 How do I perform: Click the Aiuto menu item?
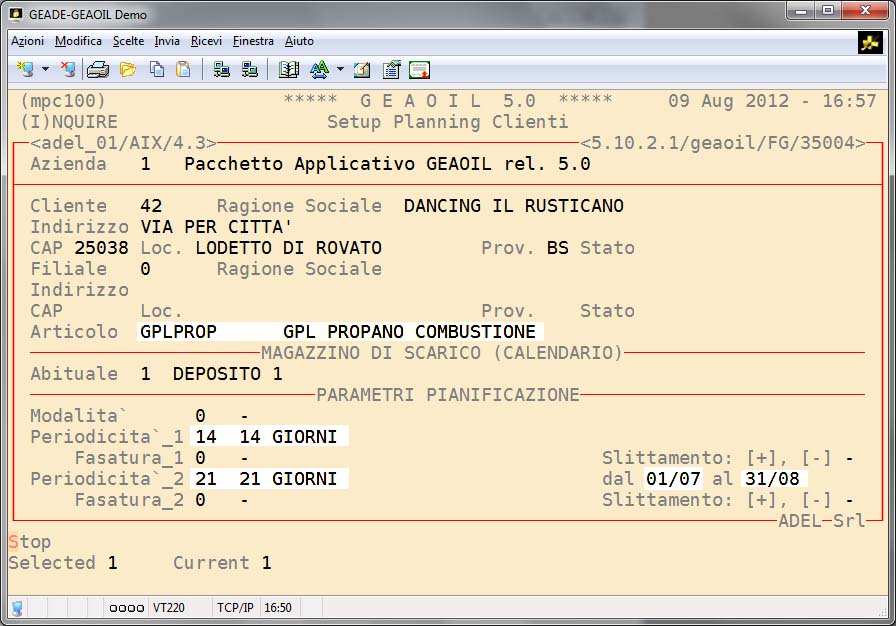[299, 41]
